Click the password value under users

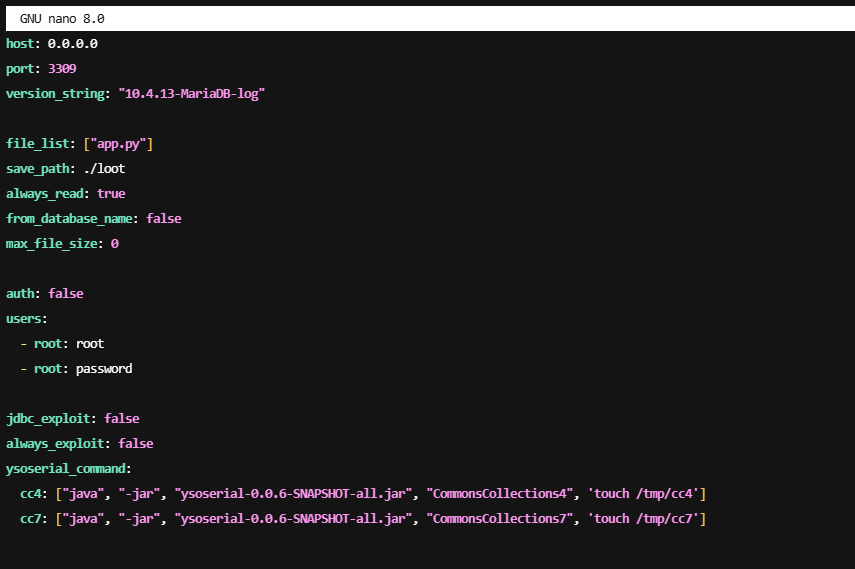[104, 369]
